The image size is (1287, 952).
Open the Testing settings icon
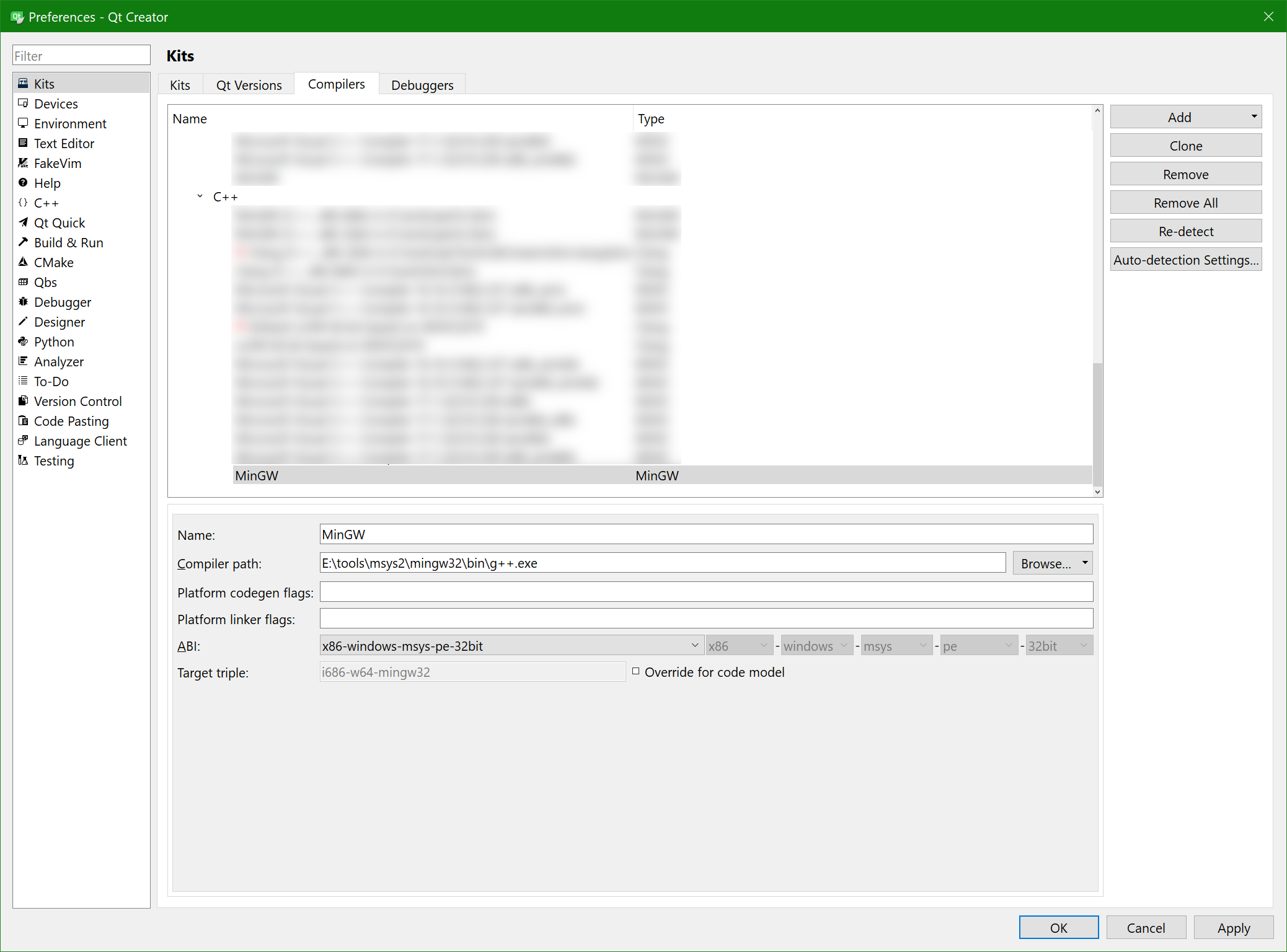[x=23, y=460]
